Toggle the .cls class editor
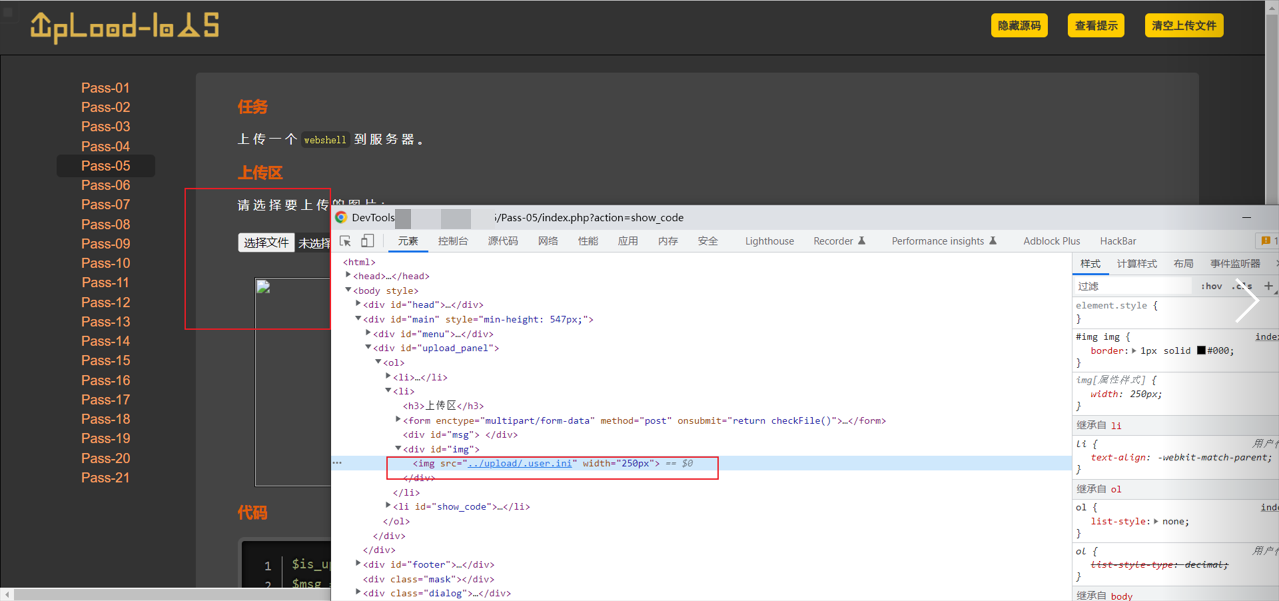Screen dimensions: 1279x601 point(1241,286)
